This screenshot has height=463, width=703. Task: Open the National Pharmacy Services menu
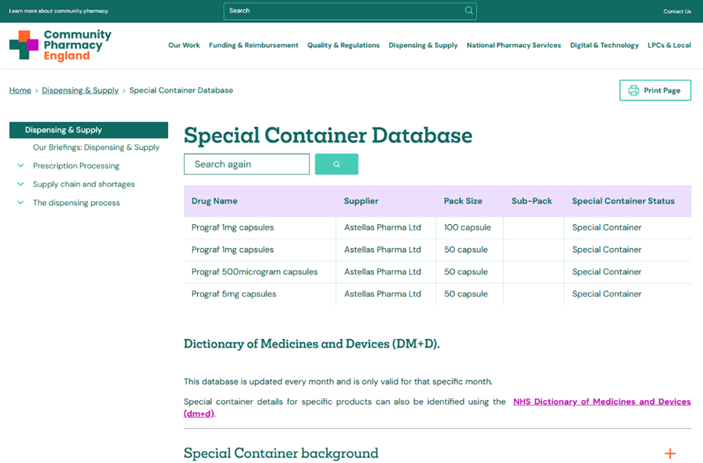(x=514, y=45)
